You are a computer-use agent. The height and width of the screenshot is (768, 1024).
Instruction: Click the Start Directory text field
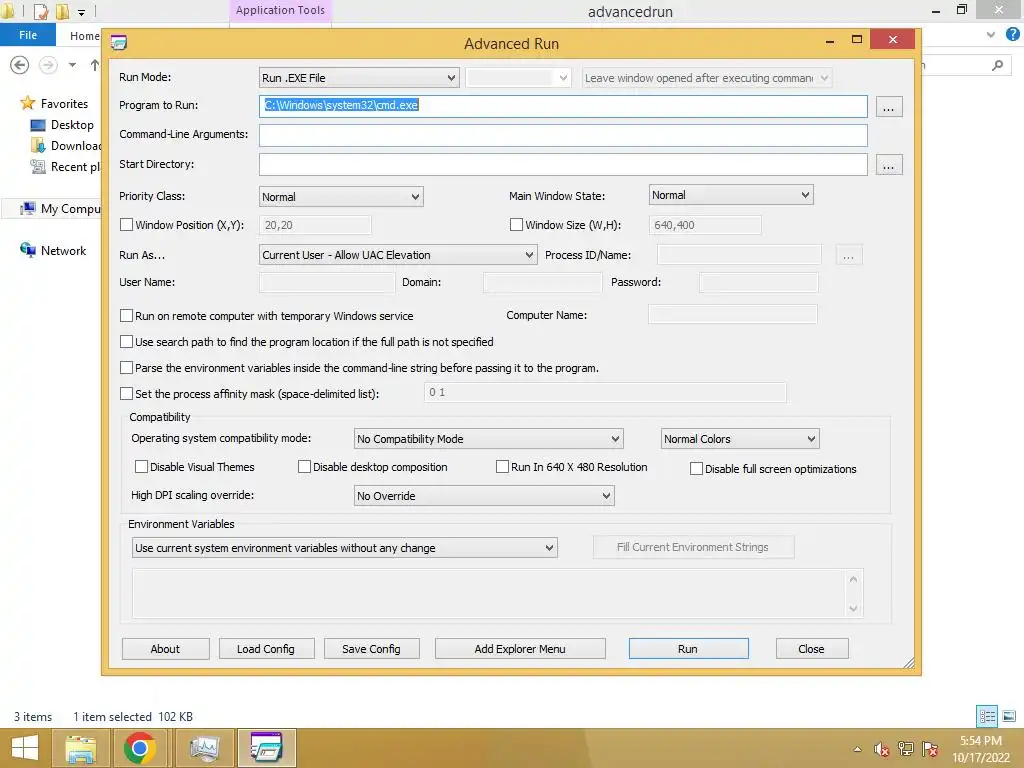click(563, 165)
